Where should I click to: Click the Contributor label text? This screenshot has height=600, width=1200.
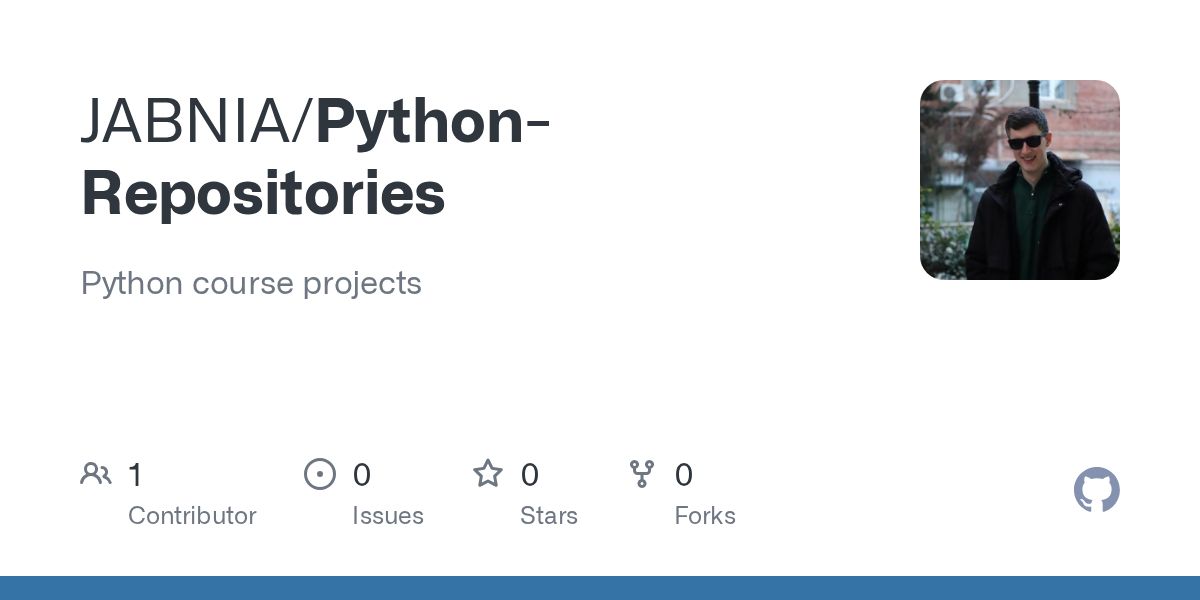pos(192,516)
